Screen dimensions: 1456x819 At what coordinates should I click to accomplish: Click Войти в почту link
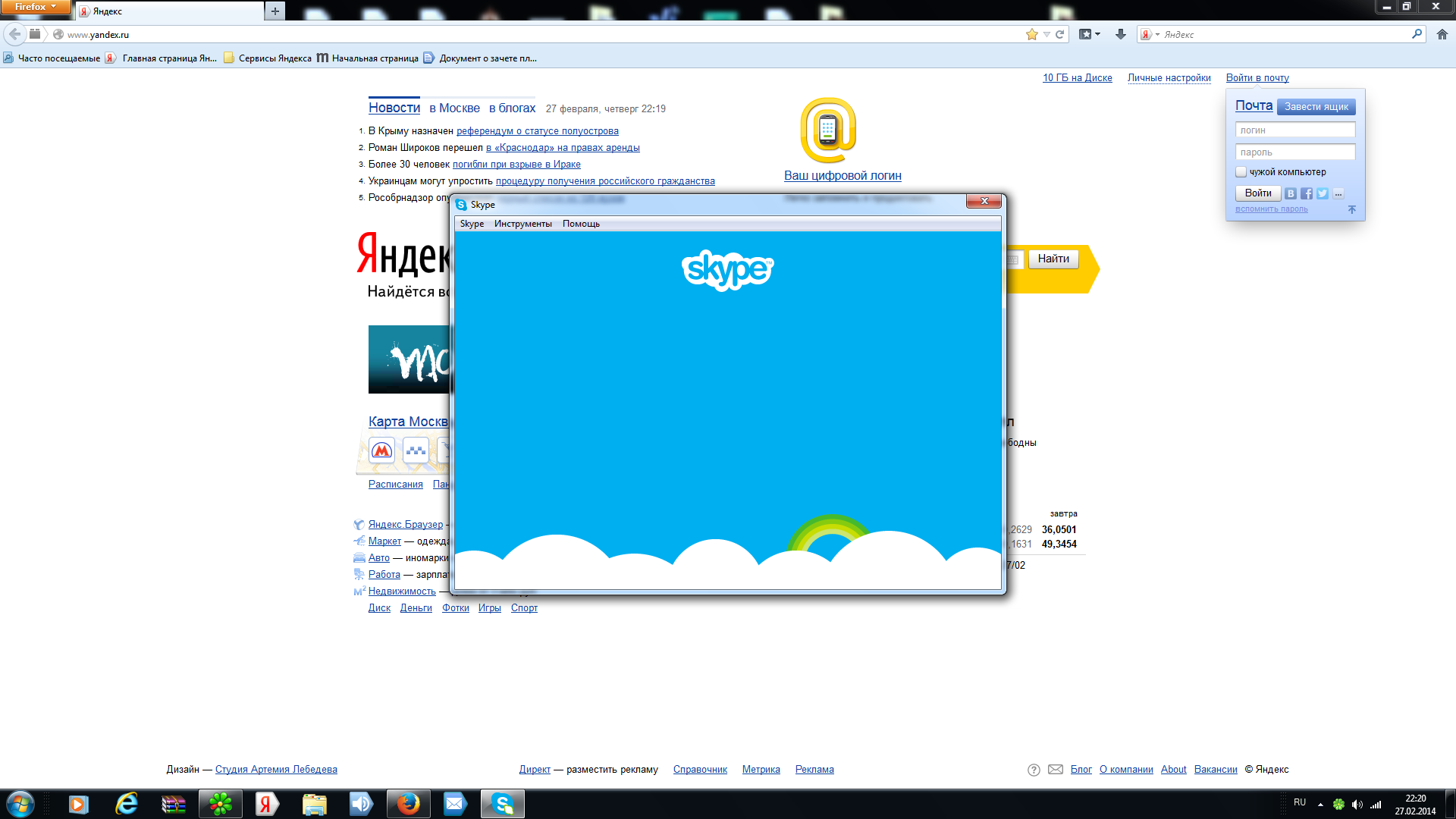click(1257, 78)
